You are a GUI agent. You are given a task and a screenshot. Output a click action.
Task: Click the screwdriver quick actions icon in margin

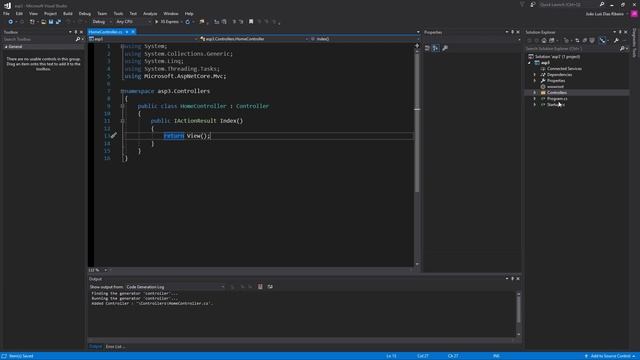[x=114, y=136]
